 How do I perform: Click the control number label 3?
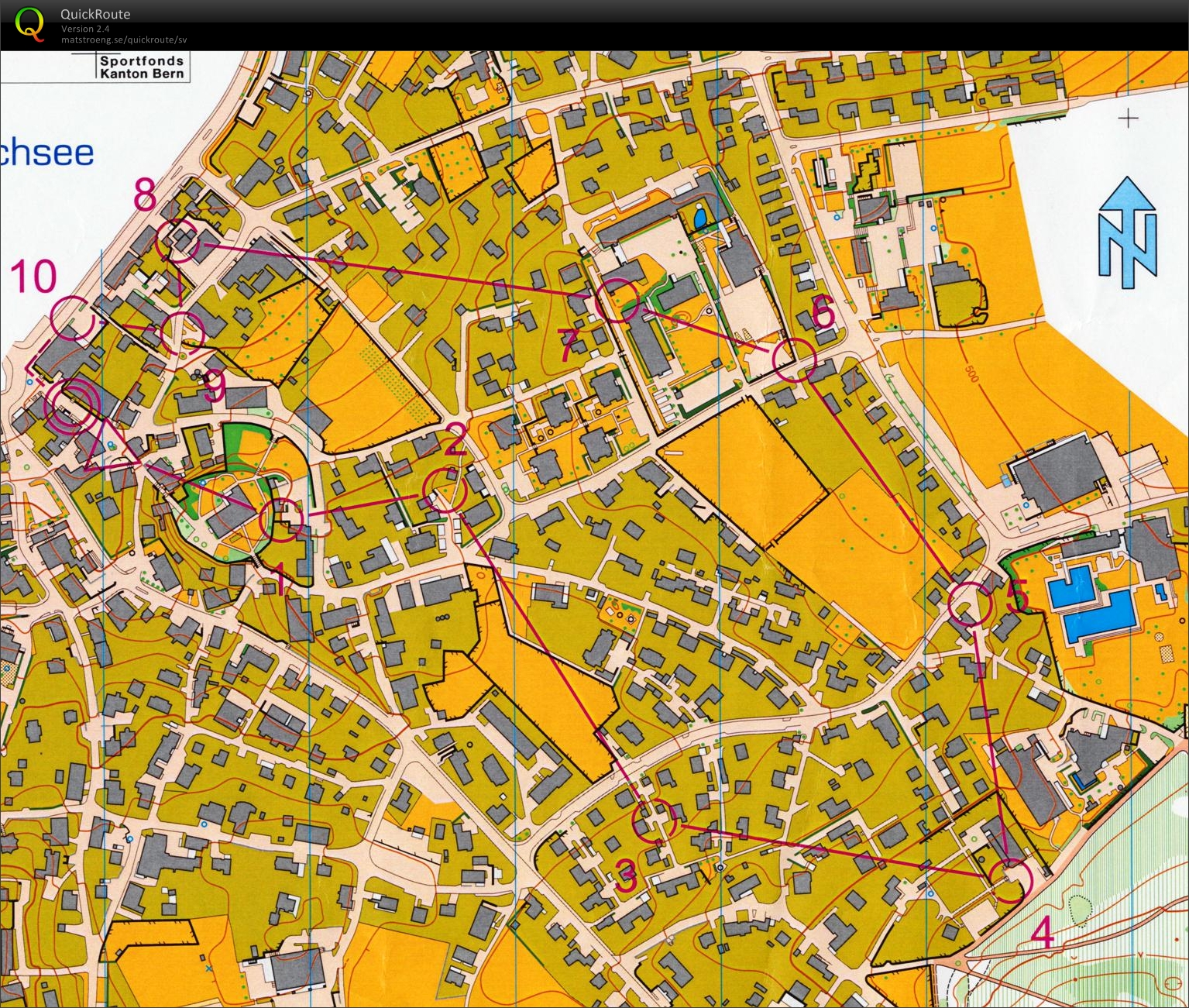pos(626,876)
